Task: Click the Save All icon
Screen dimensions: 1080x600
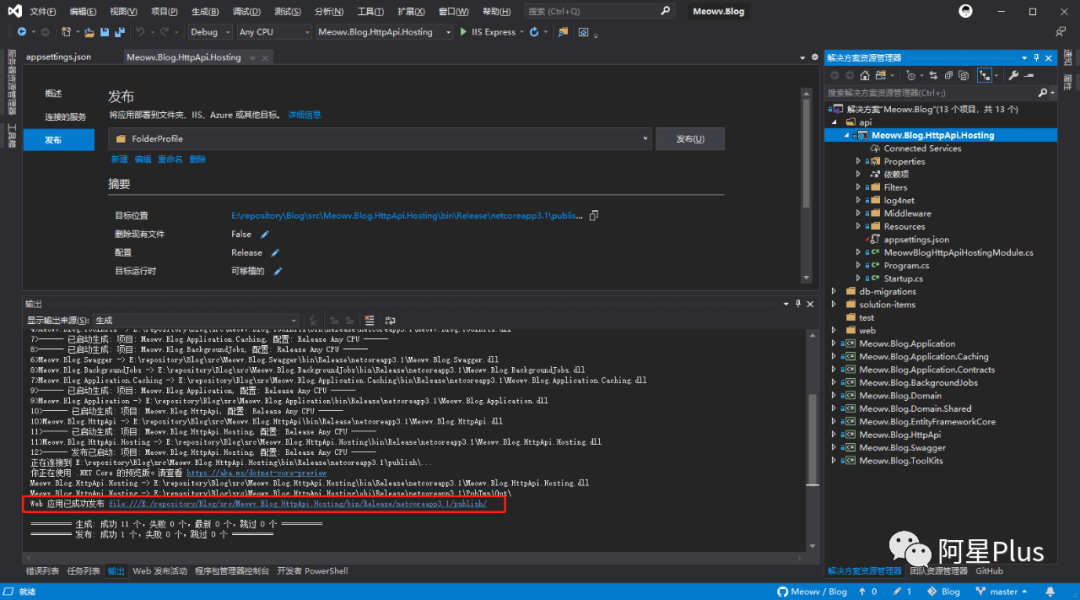Action: [x=120, y=32]
